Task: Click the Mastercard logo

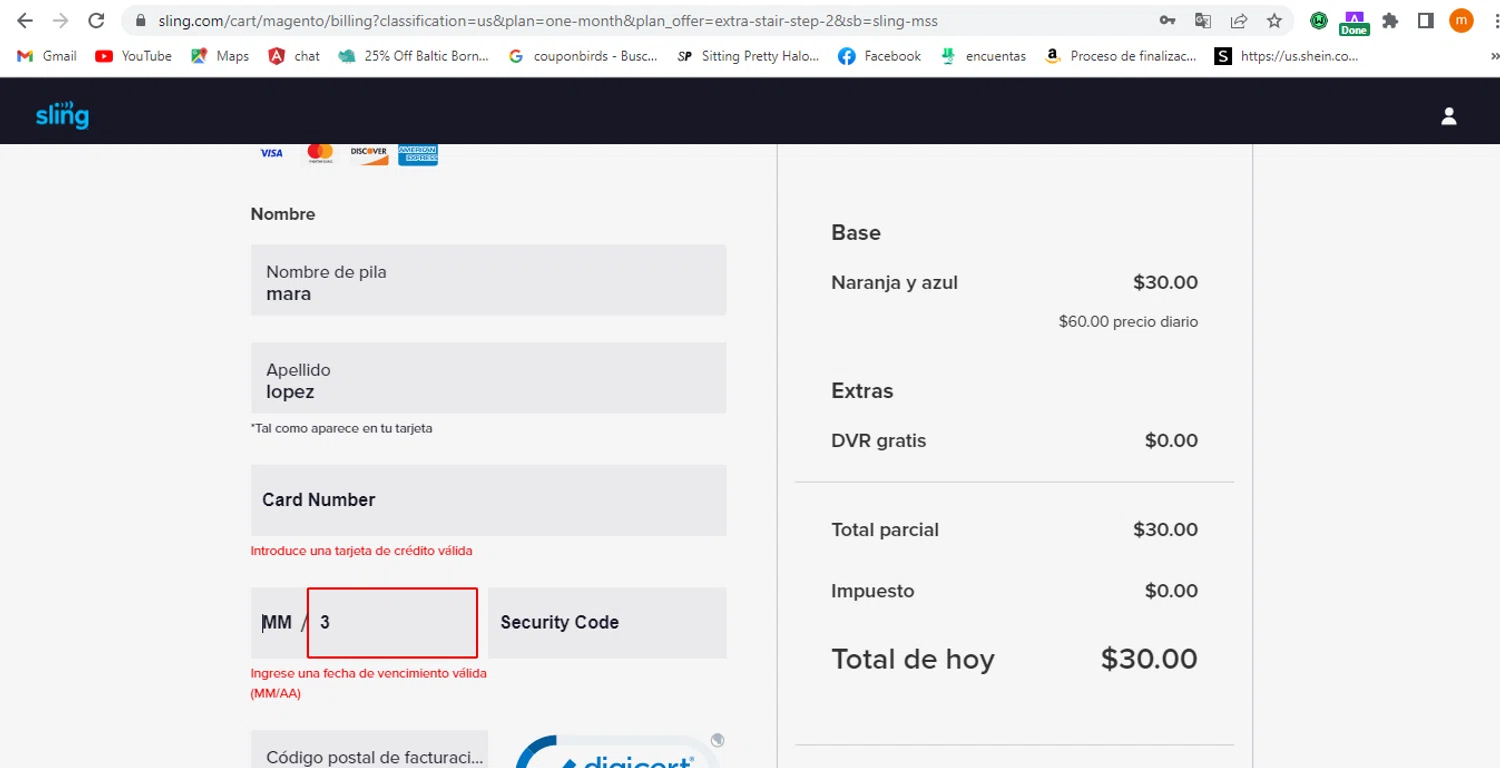Action: 320,153
